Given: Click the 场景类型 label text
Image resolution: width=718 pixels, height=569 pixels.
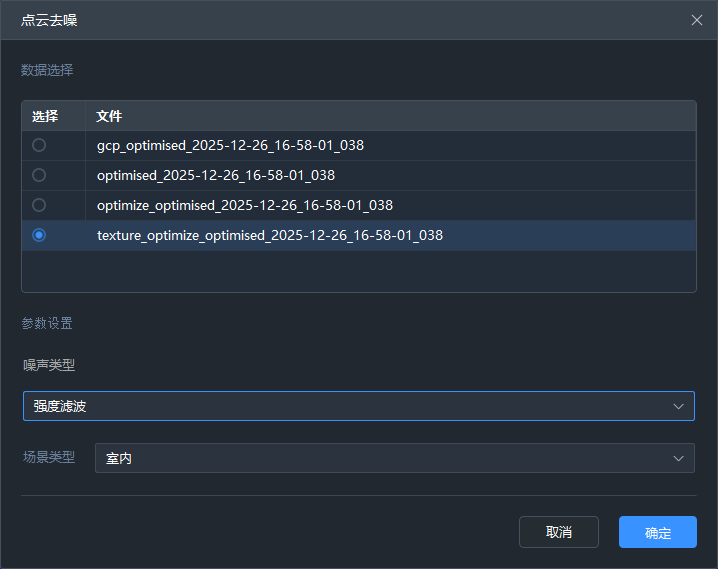Looking at the screenshot, I should (49, 457).
